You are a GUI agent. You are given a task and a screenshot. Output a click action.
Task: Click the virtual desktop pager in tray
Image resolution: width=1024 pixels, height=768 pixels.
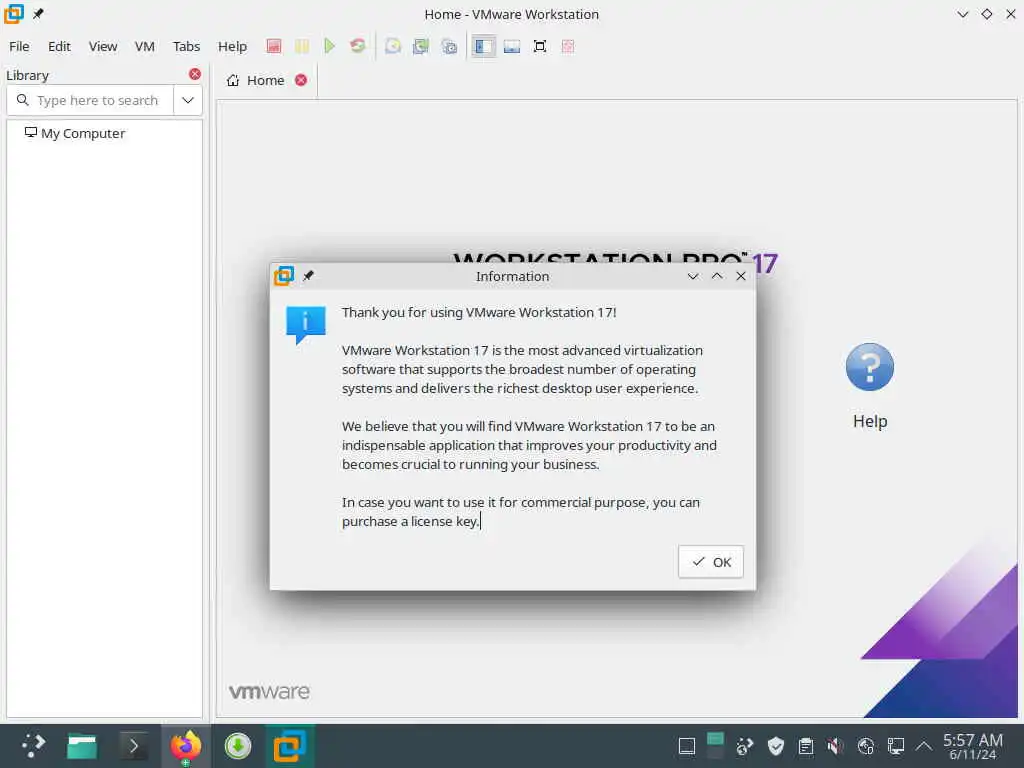(715, 746)
